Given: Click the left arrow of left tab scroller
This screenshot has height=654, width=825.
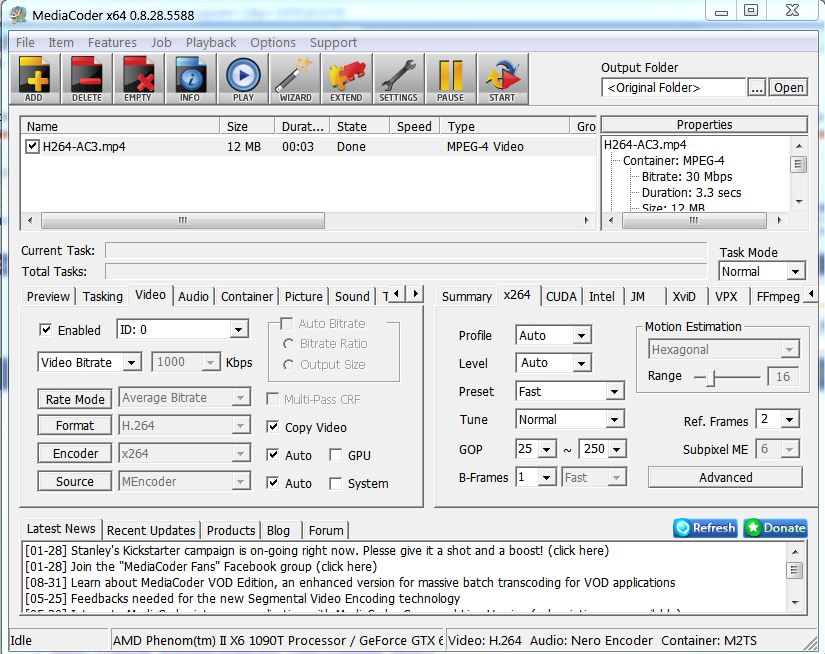Looking at the screenshot, I should (x=397, y=294).
